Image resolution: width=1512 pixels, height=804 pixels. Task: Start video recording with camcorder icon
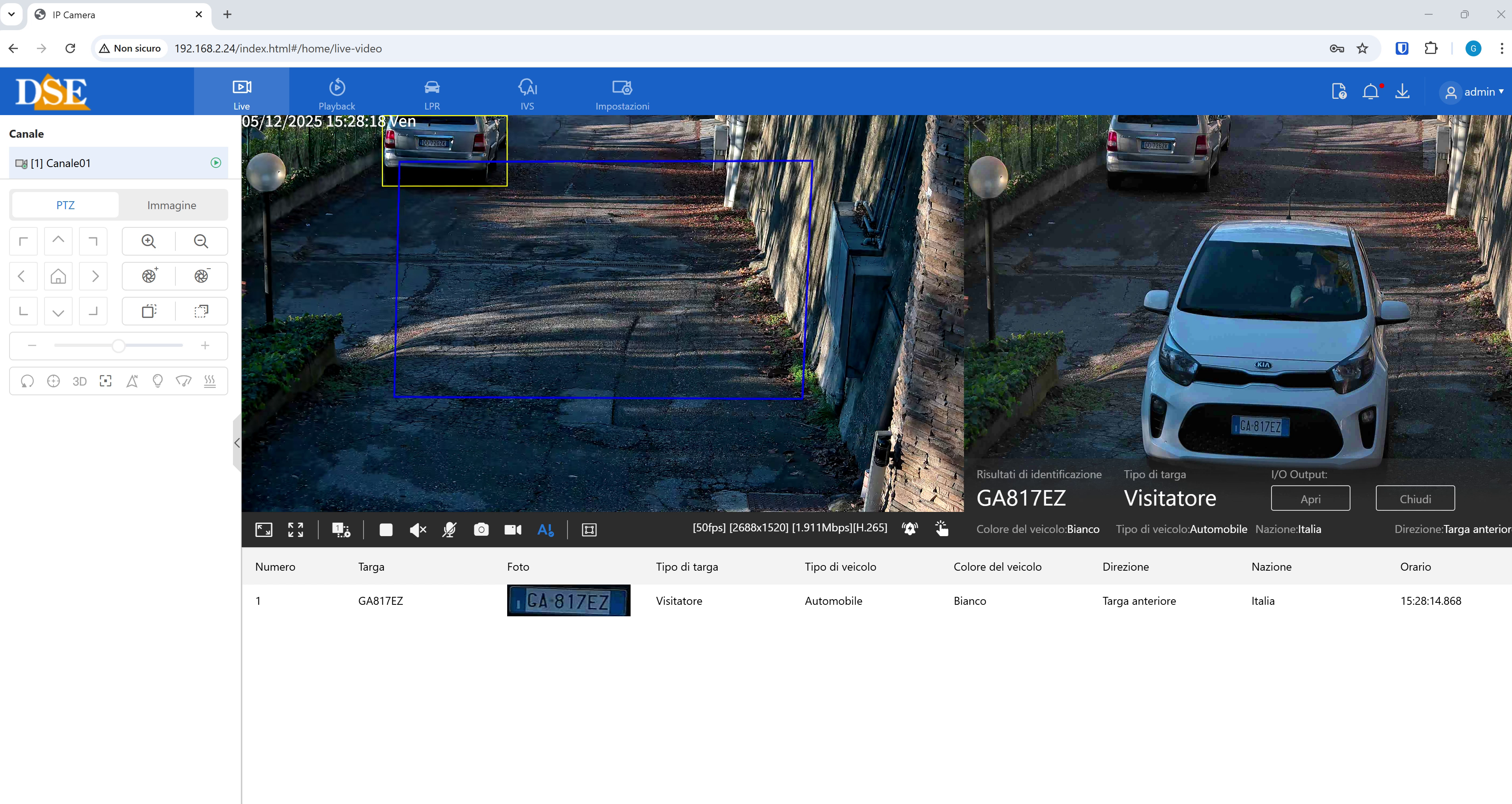click(x=512, y=530)
